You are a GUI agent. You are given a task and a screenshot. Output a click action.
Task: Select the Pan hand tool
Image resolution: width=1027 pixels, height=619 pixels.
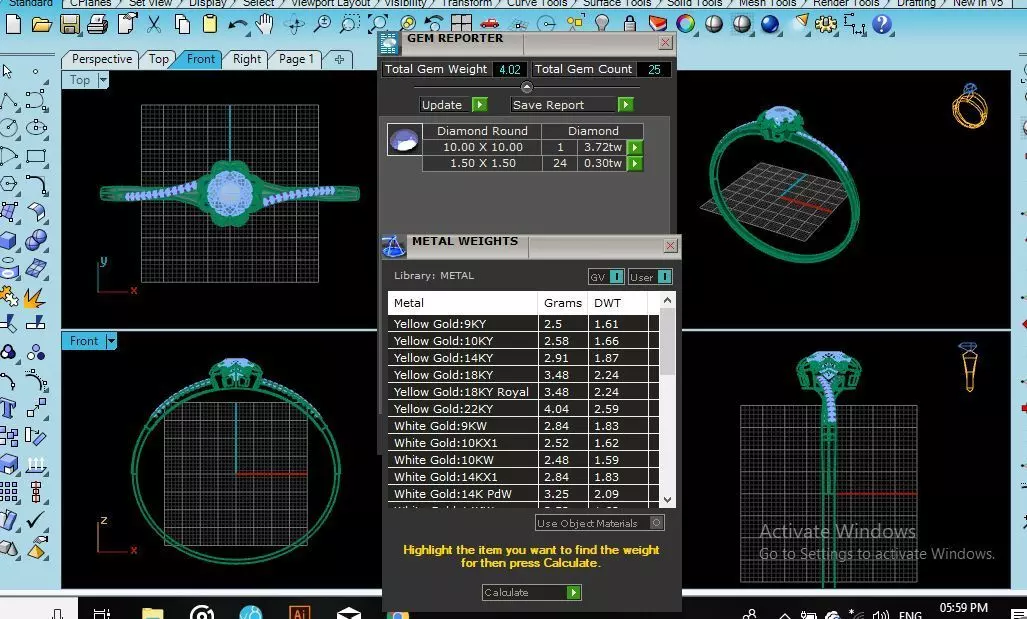(265, 25)
